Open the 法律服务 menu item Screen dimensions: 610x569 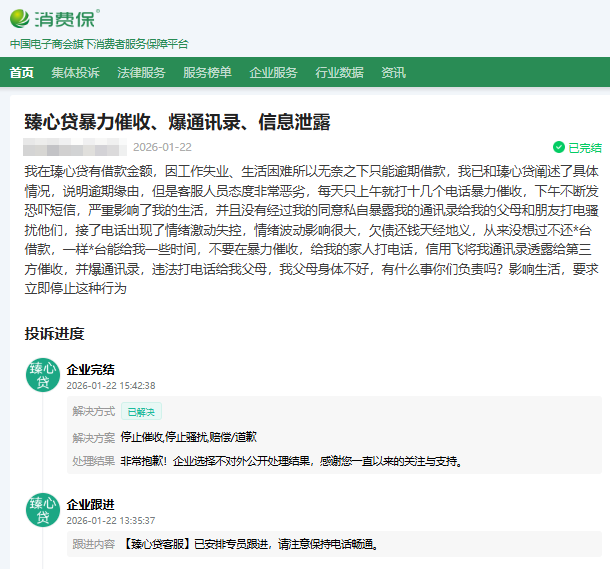pos(141,73)
